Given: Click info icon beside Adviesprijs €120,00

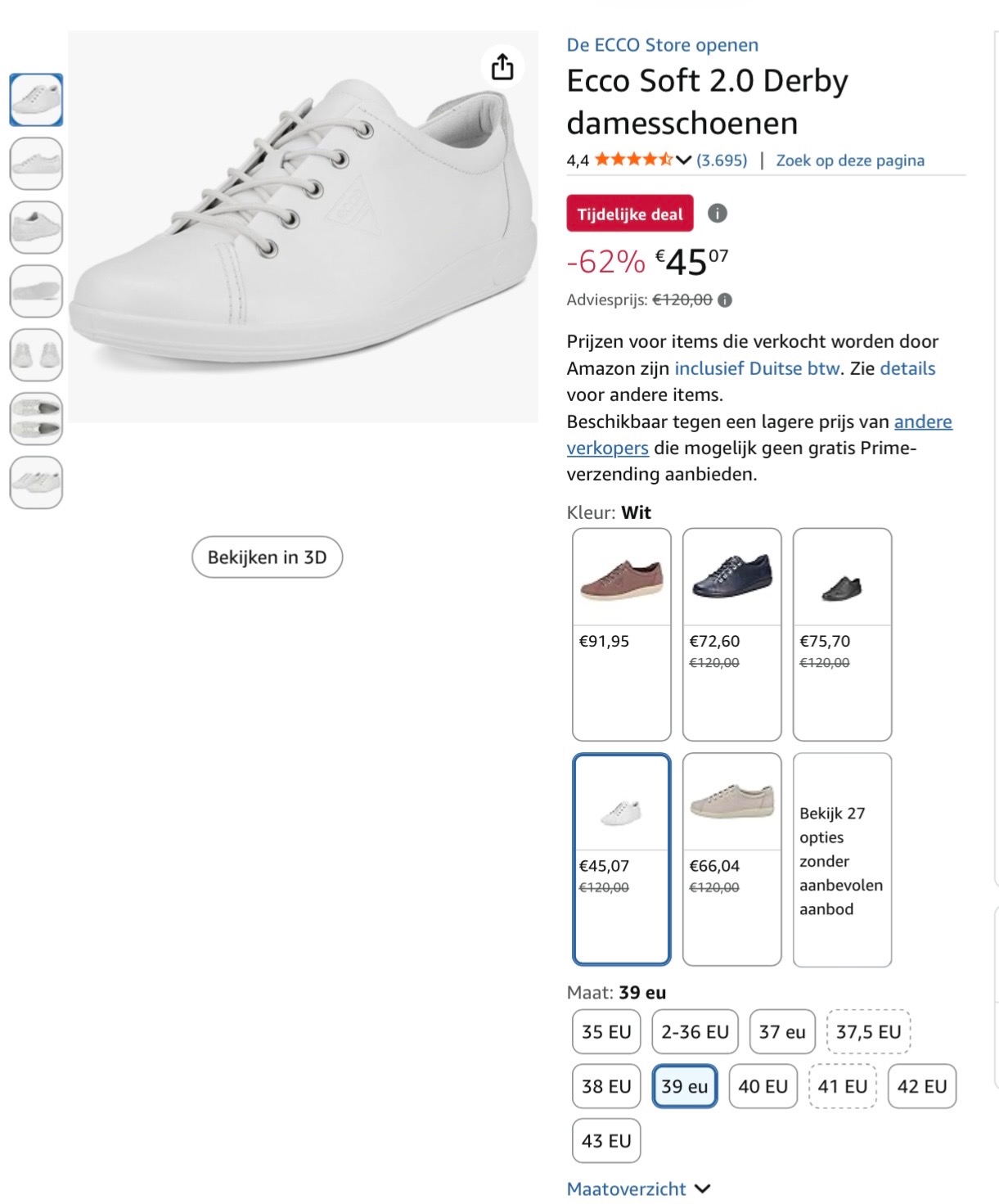Looking at the screenshot, I should click(725, 300).
